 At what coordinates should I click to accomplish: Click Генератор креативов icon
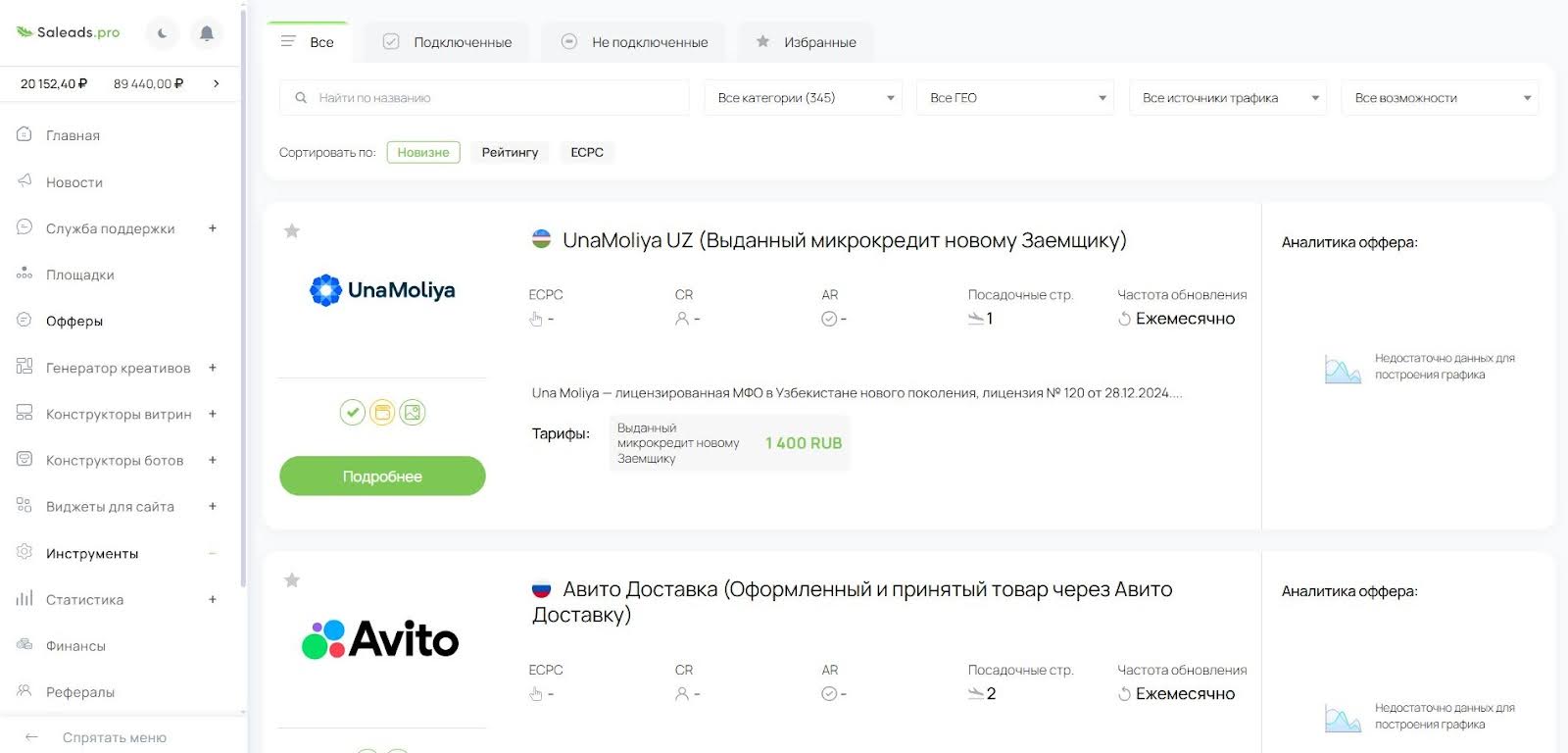point(24,367)
